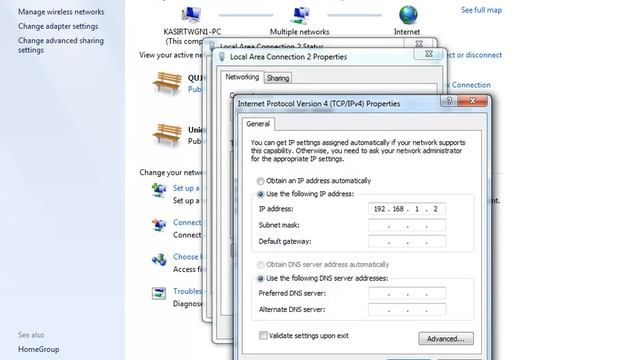
Task: Close the Local Area Connection 2 Status window
Action: click(419, 43)
